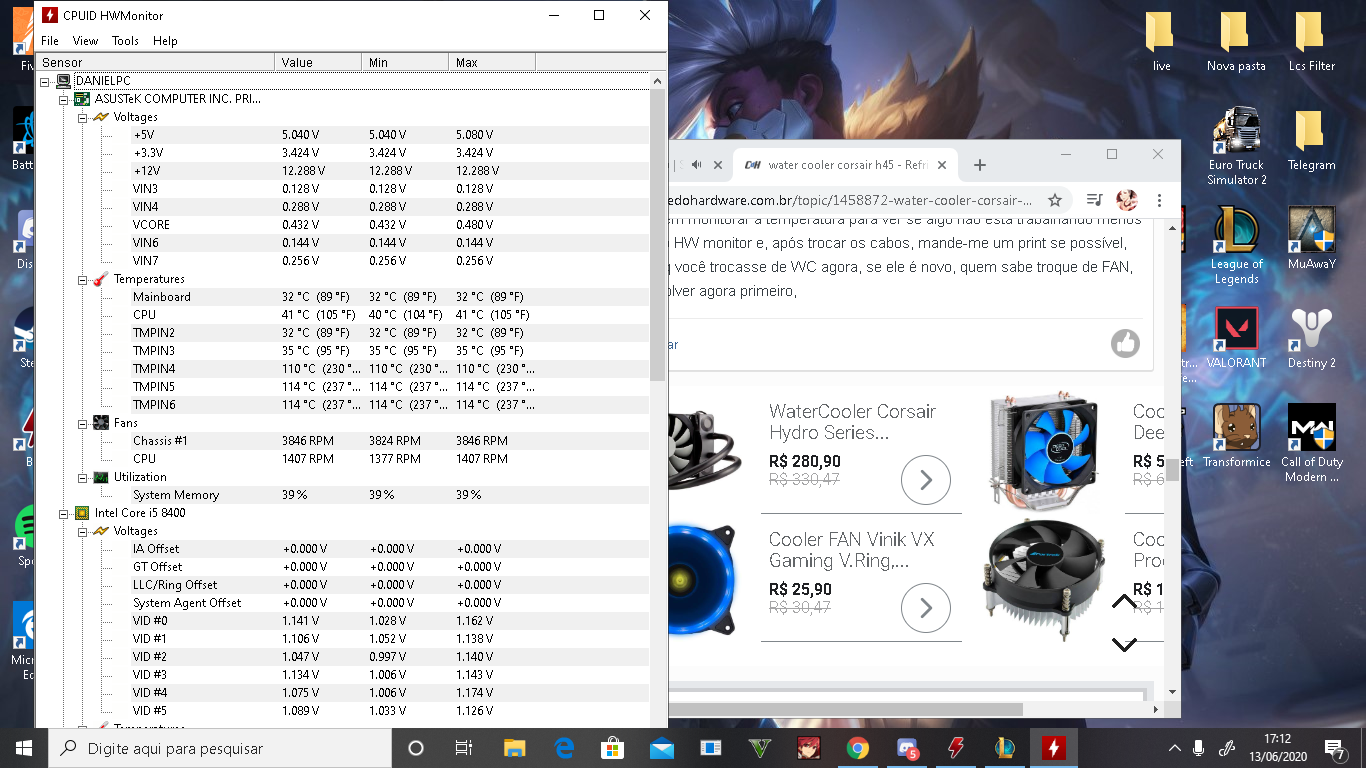Select the MuAwaY desktop shortcut
This screenshot has width=1366, height=768.
click(1311, 240)
